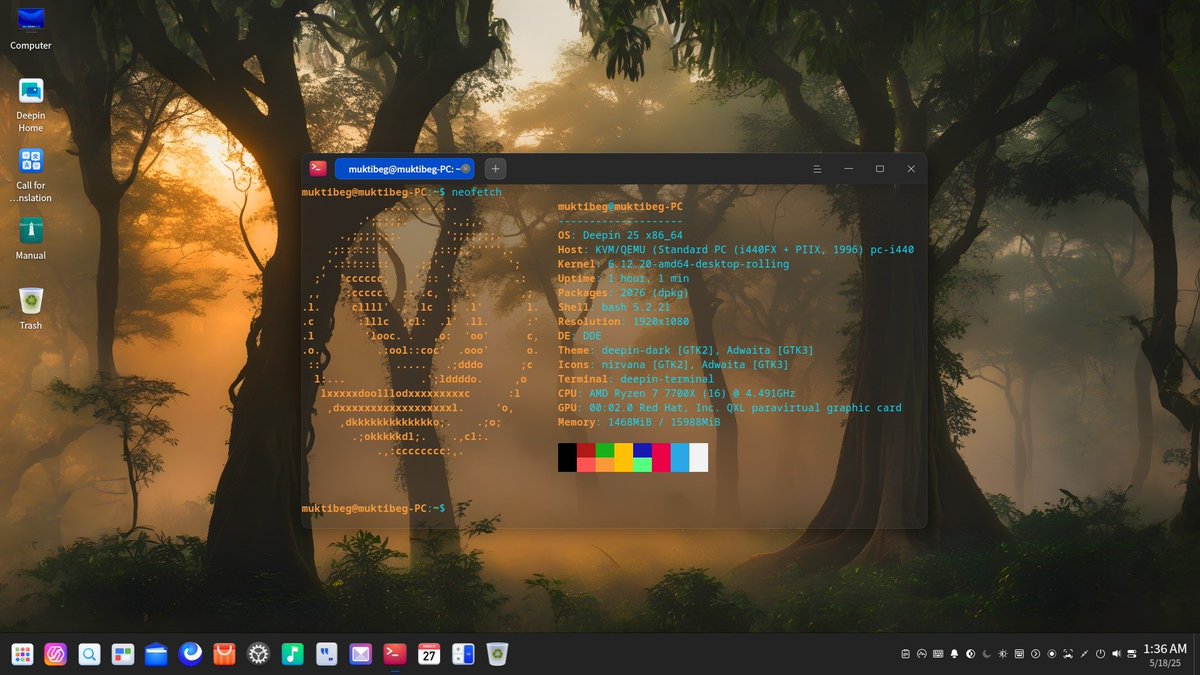Click the 'Packages: 2076 (dpkg)' line

tap(623, 293)
